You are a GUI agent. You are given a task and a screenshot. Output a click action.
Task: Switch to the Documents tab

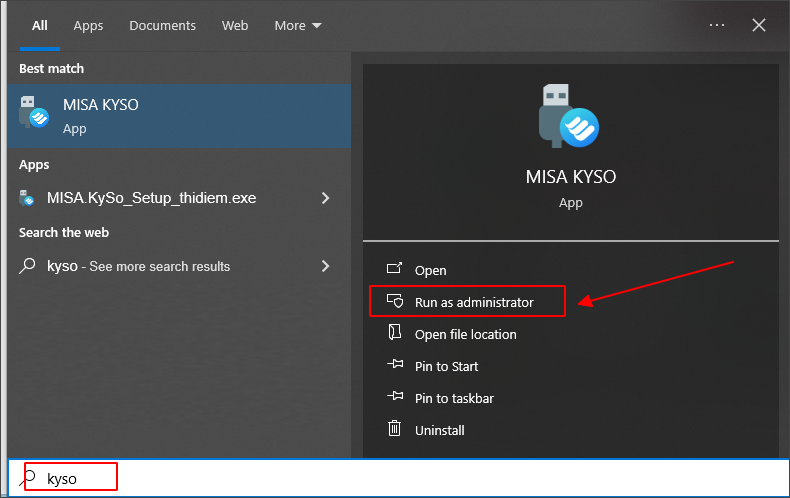coord(162,26)
